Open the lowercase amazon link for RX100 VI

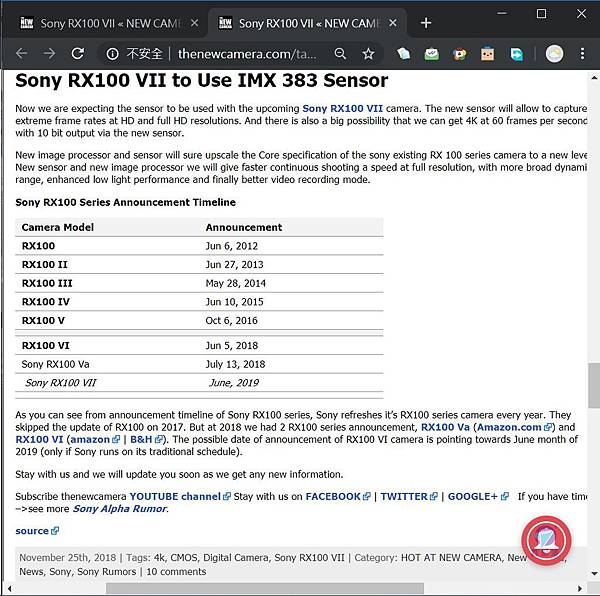coord(95,439)
